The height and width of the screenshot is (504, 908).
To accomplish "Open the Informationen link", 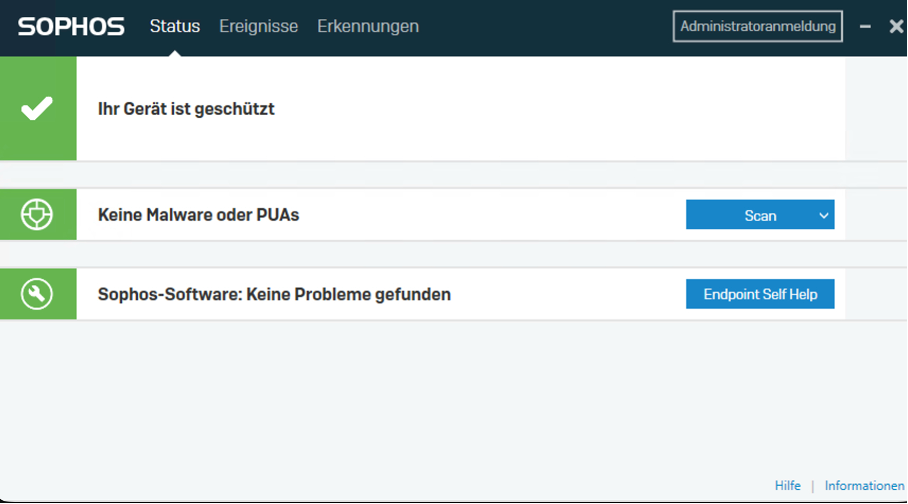I will point(864,485).
